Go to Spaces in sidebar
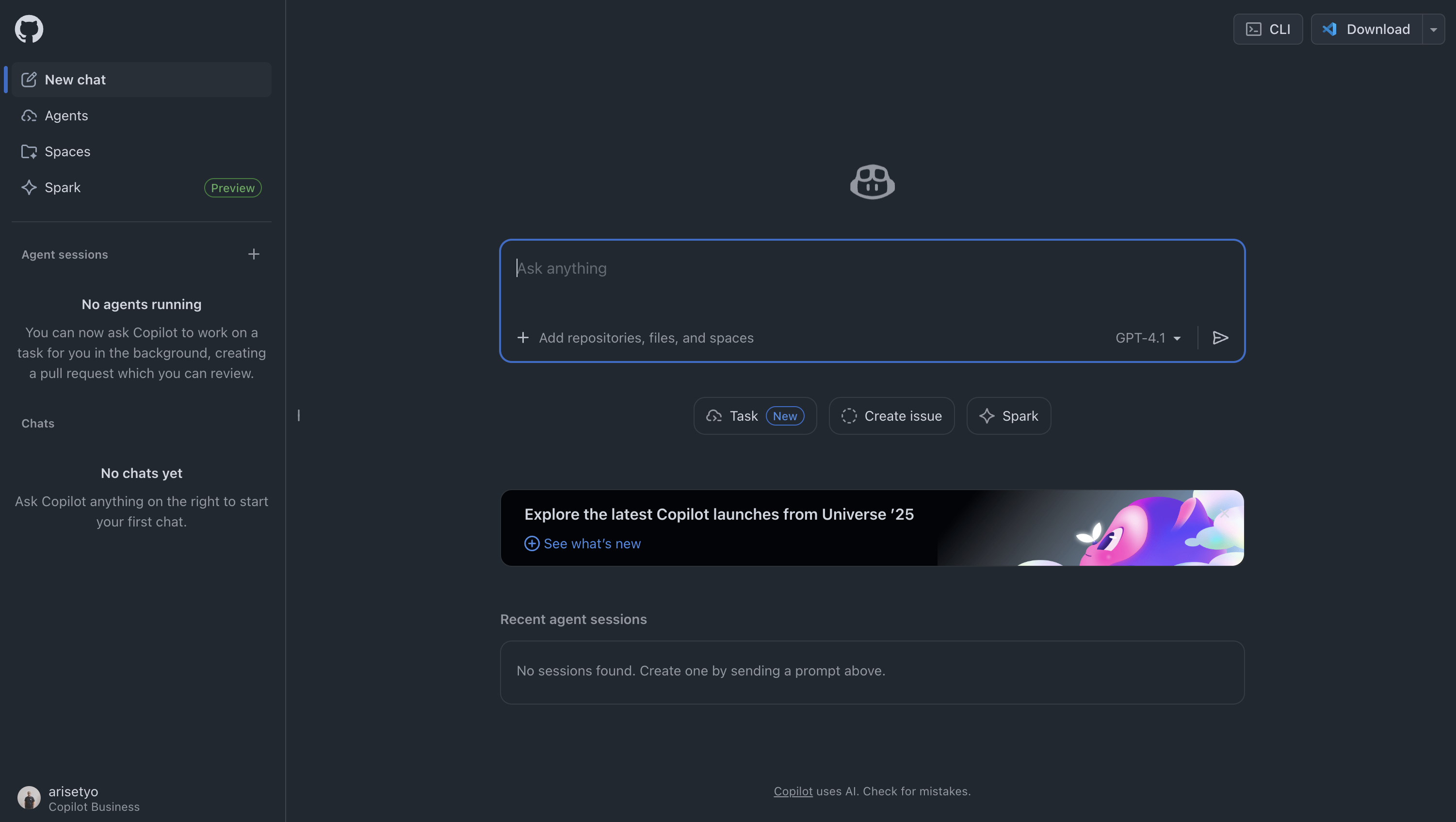This screenshot has width=1456, height=822. click(x=67, y=151)
